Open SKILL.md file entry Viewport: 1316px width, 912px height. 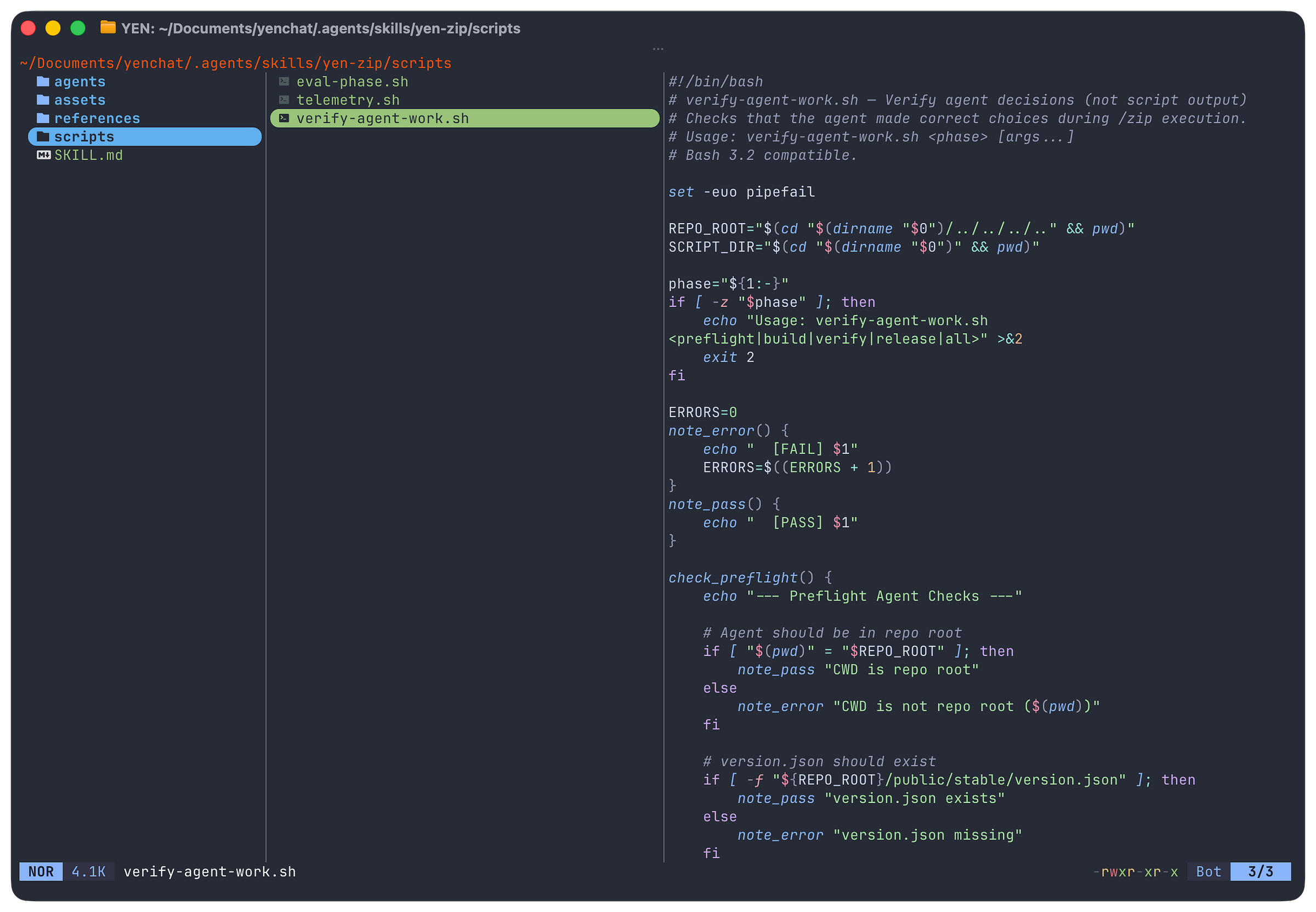tap(89, 155)
